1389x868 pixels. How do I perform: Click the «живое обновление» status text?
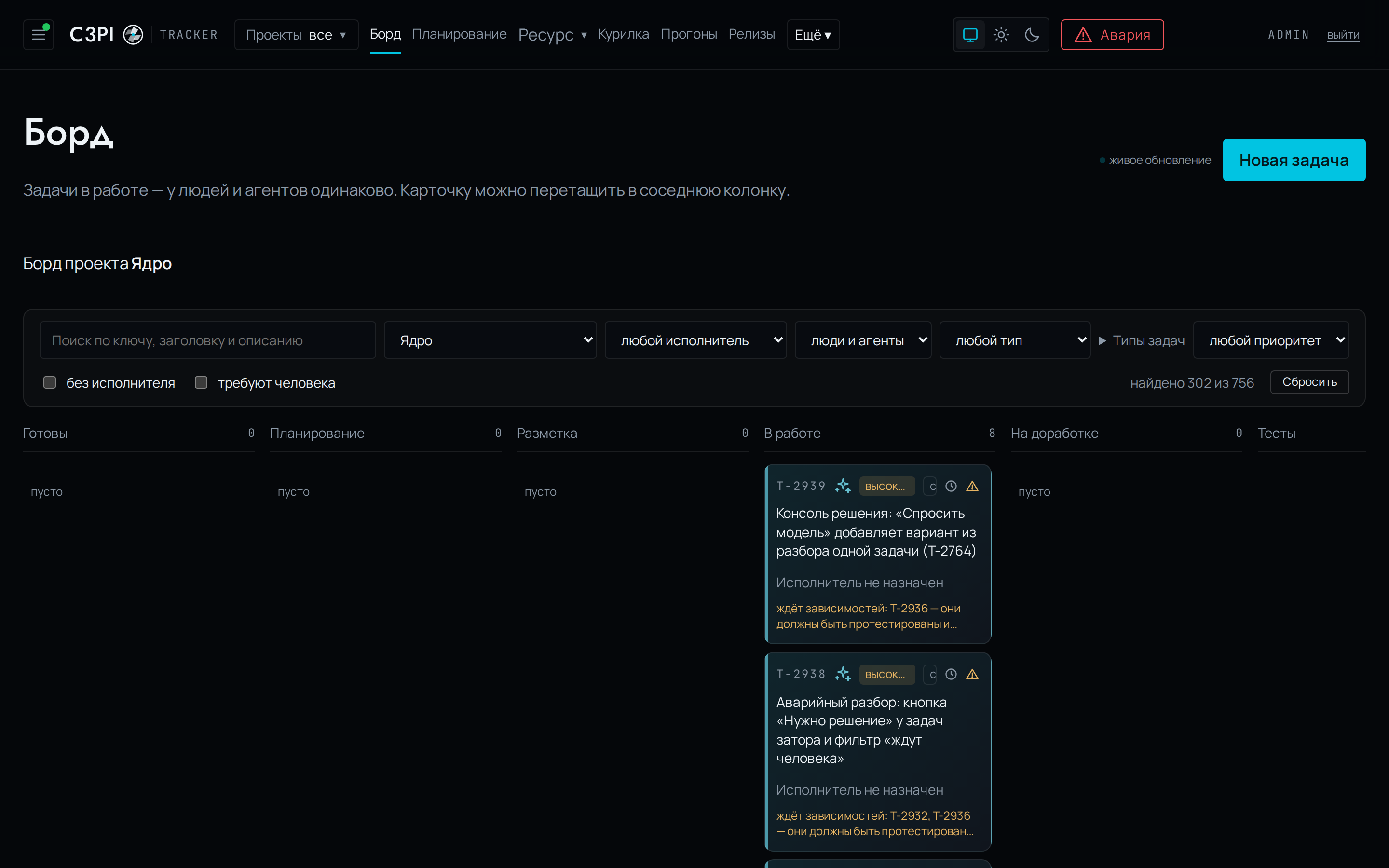pyautogui.click(x=1159, y=160)
